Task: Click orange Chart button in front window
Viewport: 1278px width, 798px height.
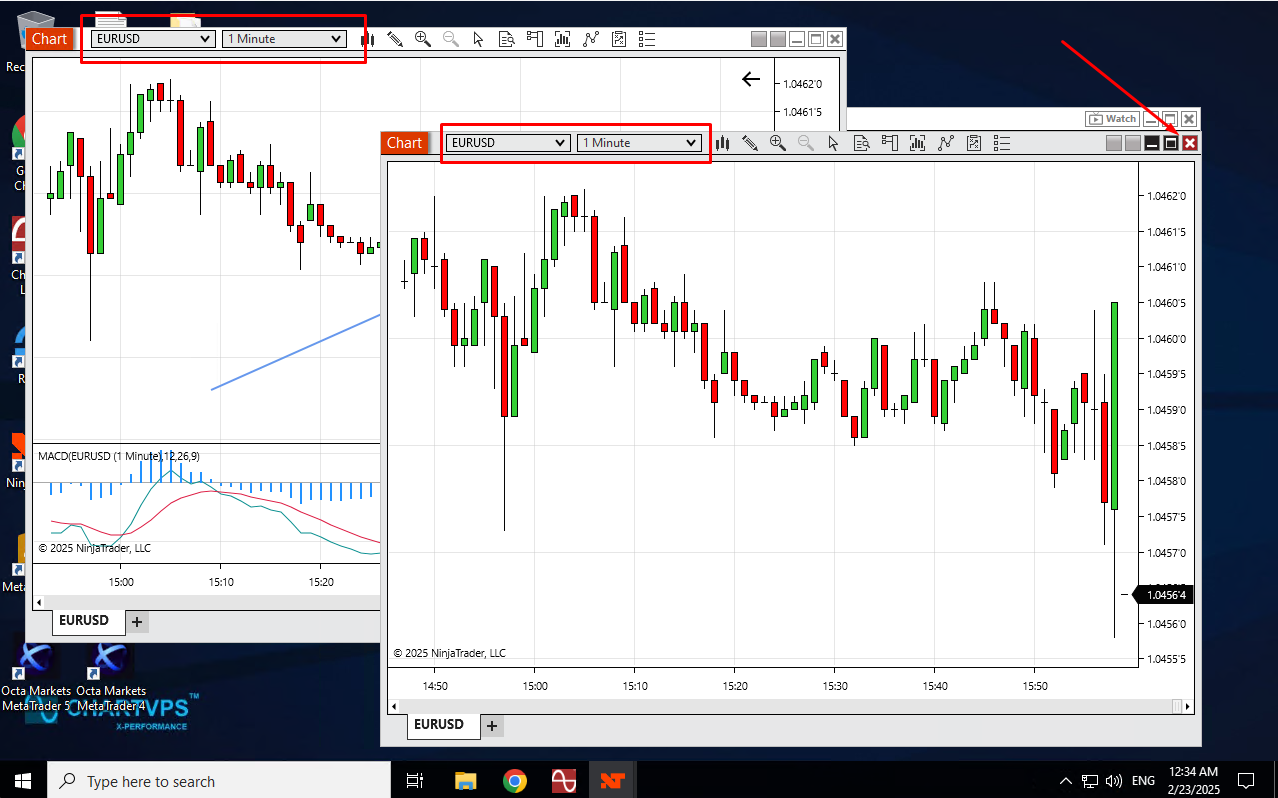Action: [404, 143]
